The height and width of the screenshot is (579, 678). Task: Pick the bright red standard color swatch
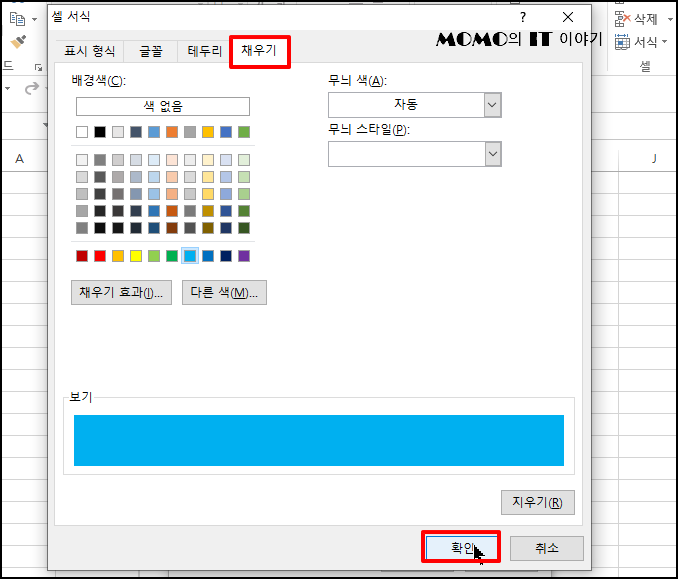coord(100,256)
